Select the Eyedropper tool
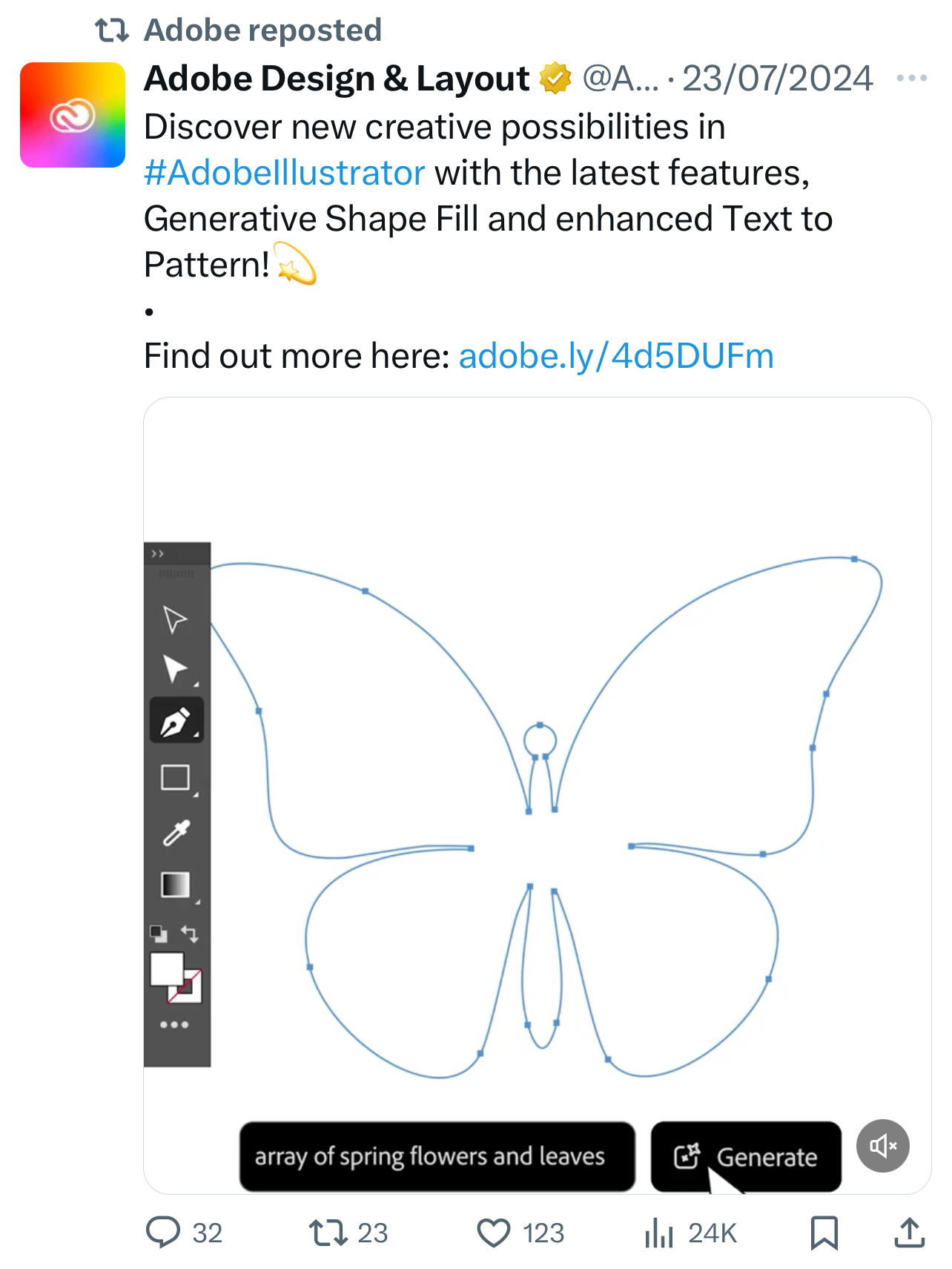The width and height of the screenshot is (952, 1269). pos(176,833)
